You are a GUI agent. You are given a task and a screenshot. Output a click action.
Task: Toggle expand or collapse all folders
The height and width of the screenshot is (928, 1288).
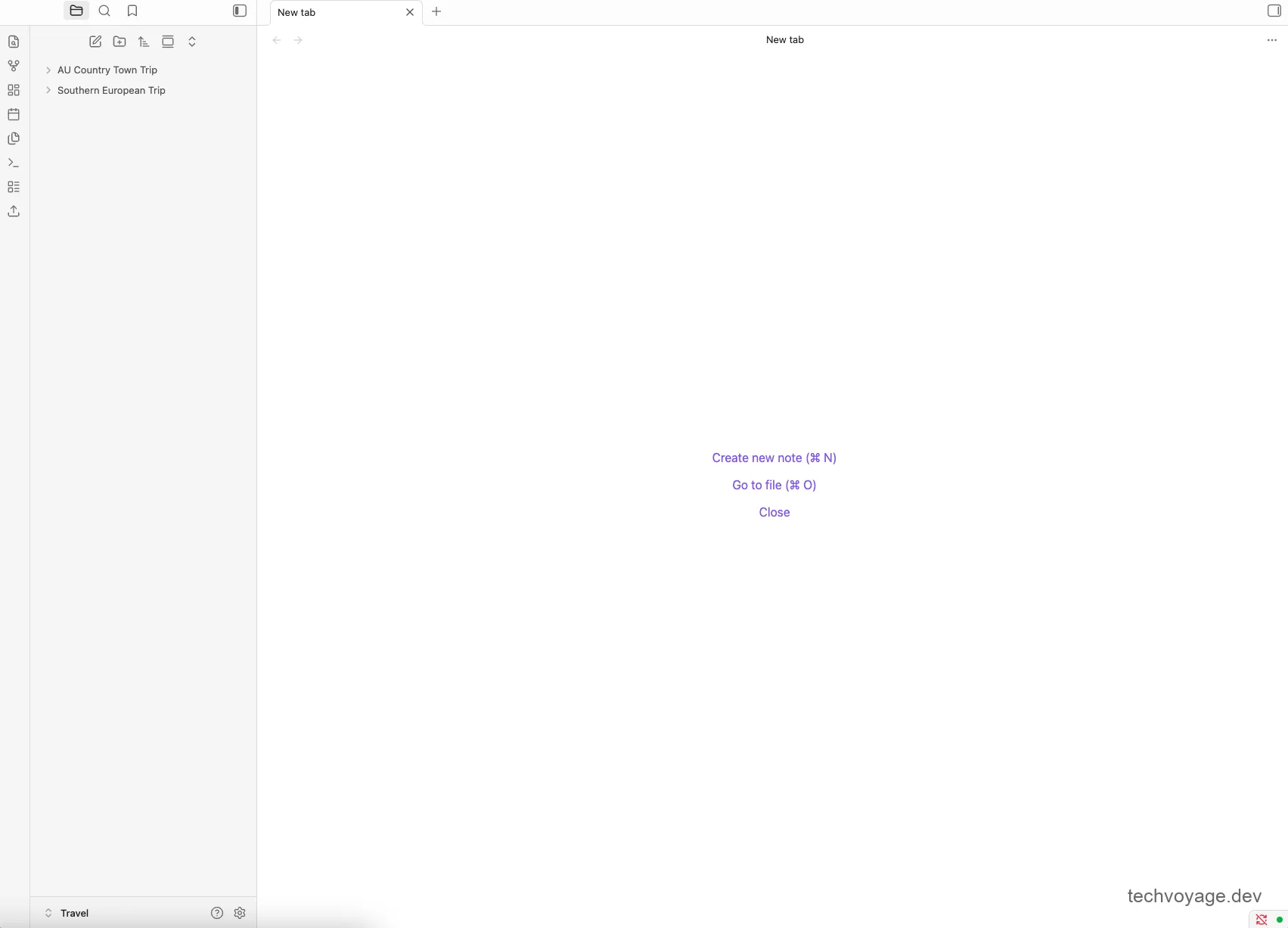pos(192,42)
